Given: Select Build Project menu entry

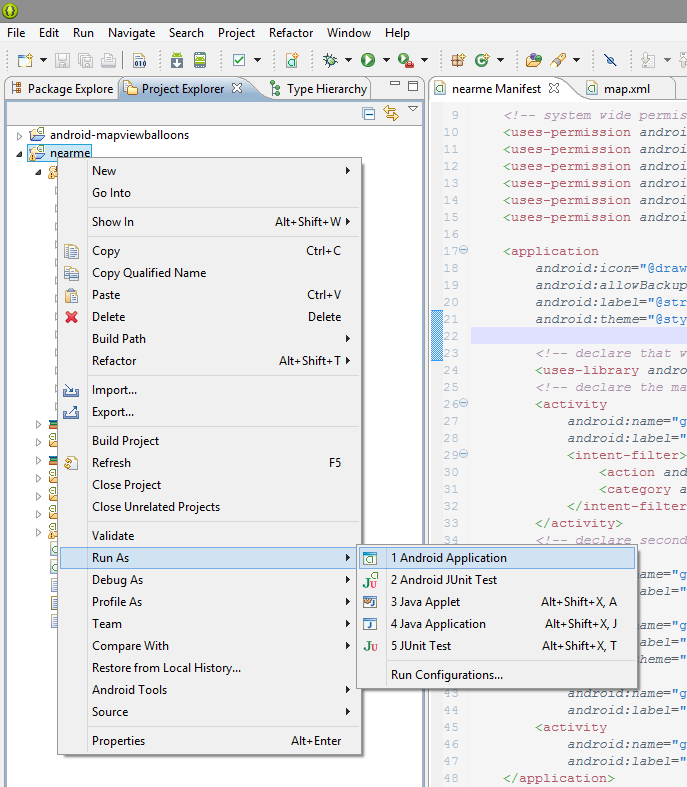Looking at the screenshot, I should pyautogui.click(x=210, y=441).
